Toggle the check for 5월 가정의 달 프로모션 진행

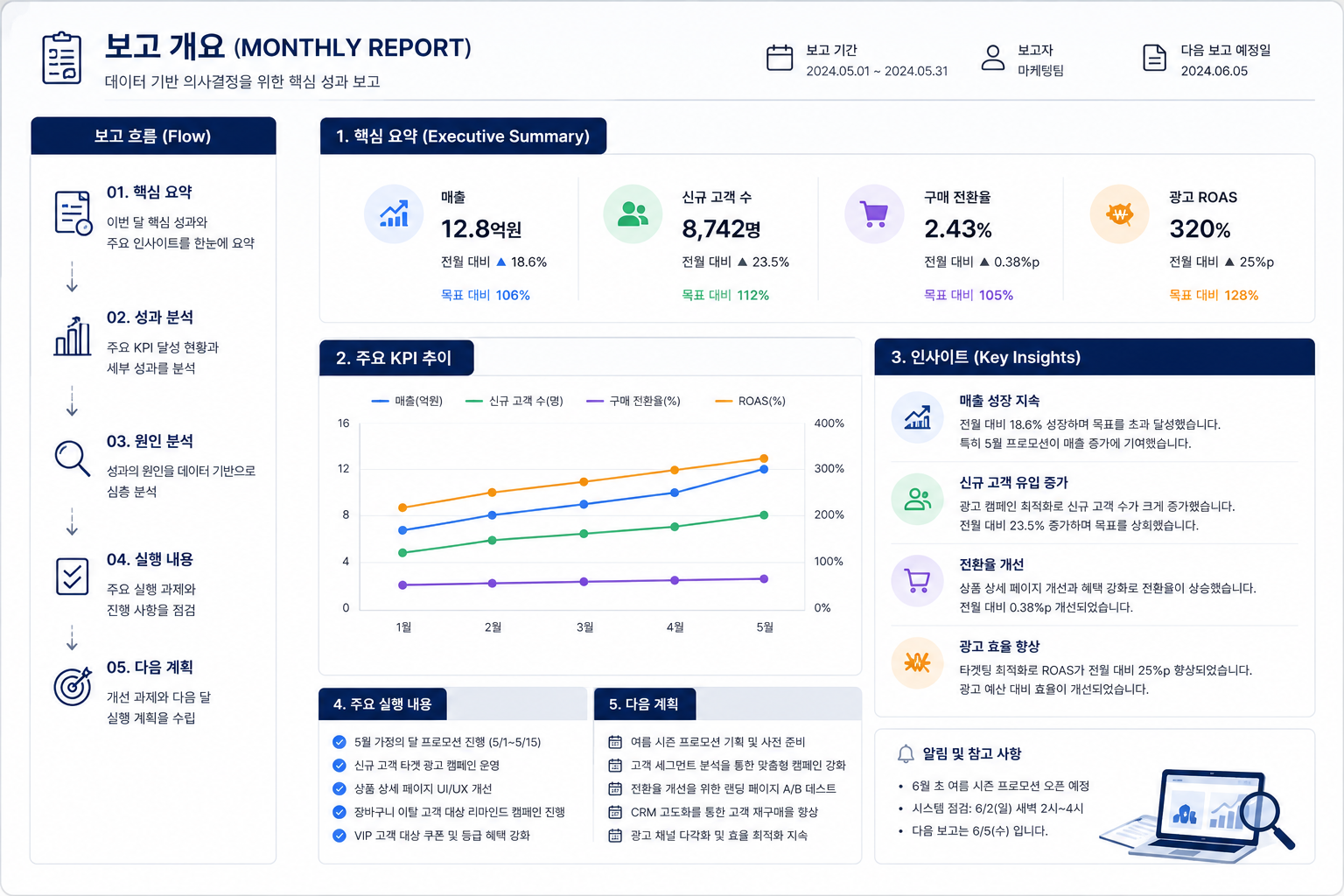339,742
